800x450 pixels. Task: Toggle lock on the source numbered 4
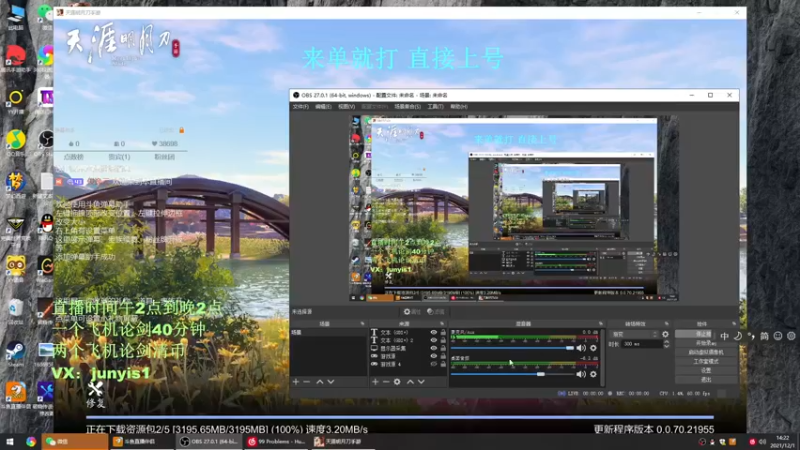click(443, 364)
